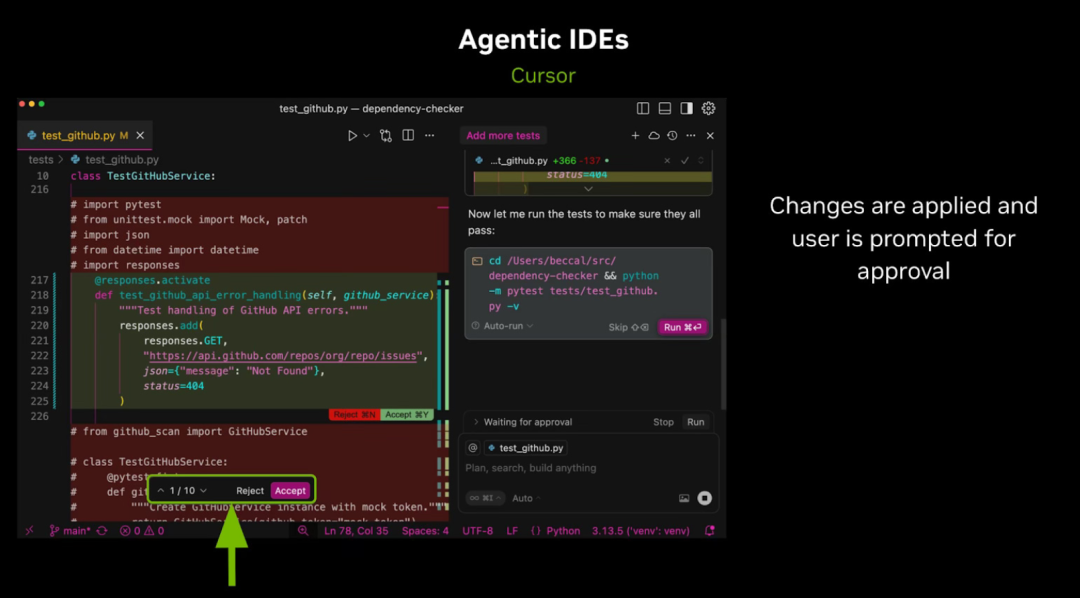Screen dimensions: 1080x598
Task: Click Run in approval bar
Action: (x=696, y=422)
